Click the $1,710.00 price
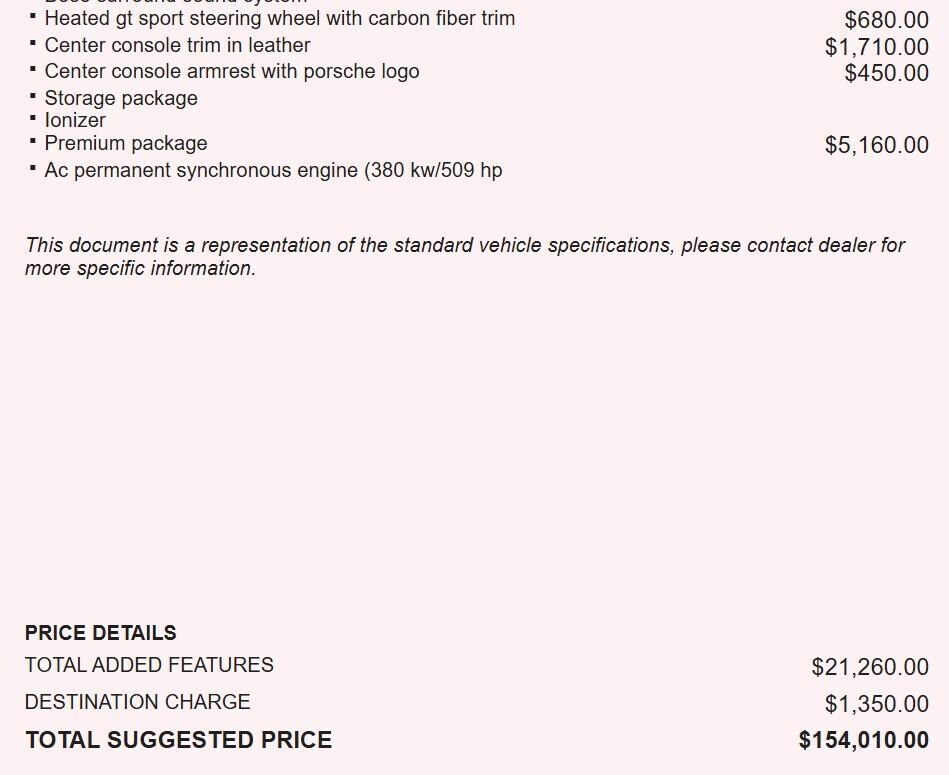 [876, 47]
